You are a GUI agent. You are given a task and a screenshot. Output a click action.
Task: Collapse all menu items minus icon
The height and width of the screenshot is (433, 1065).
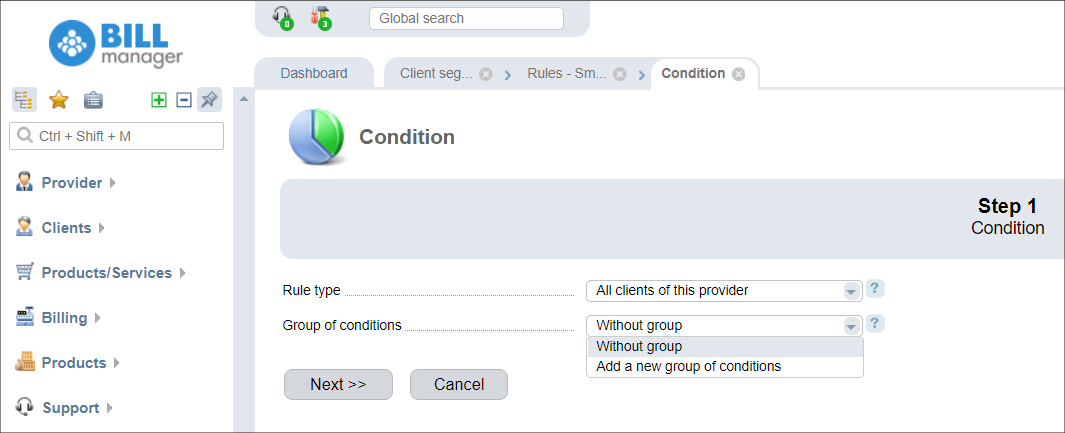click(x=183, y=100)
